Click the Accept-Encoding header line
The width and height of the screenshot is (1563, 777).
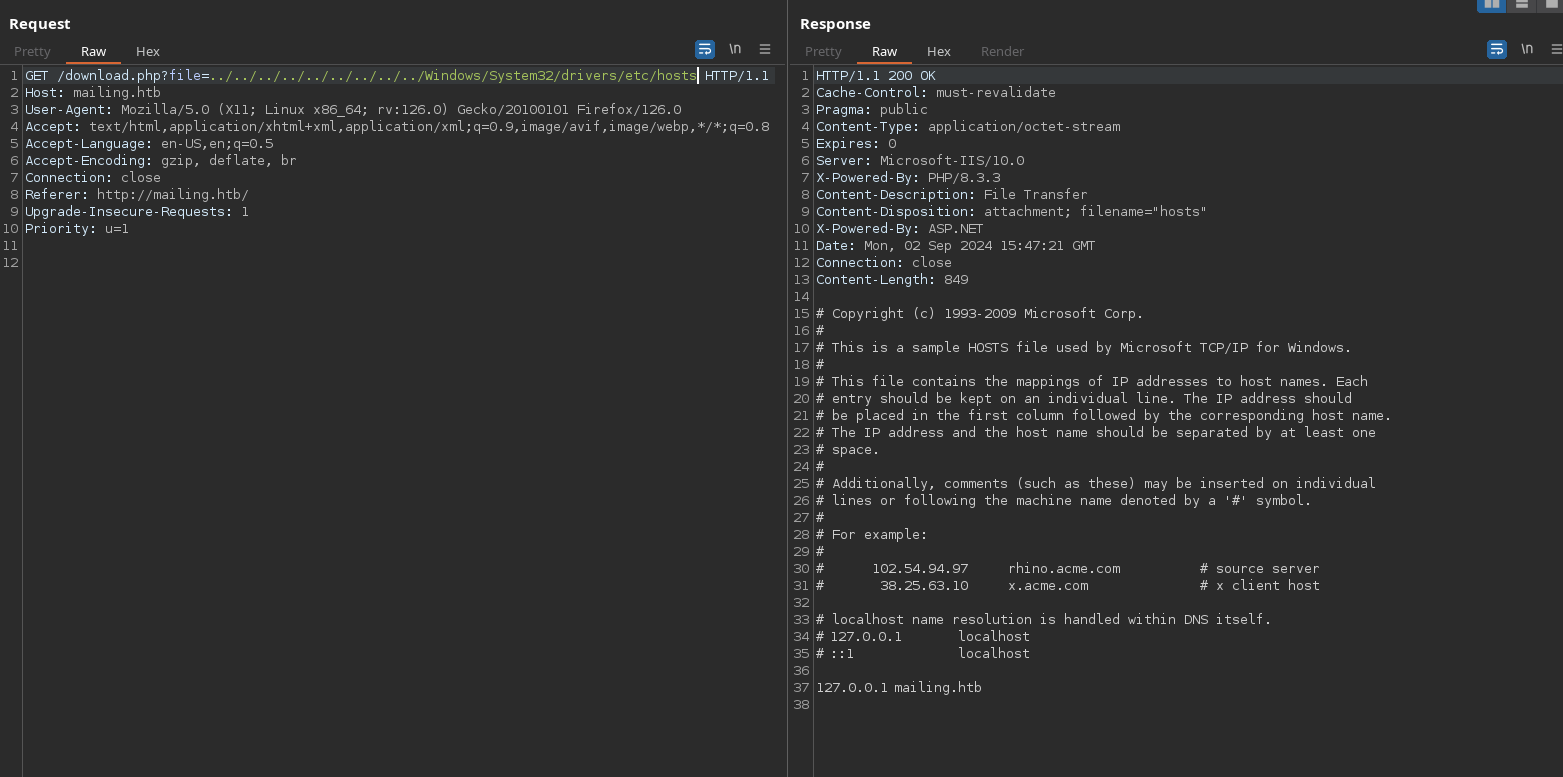[x=161, y=161]
